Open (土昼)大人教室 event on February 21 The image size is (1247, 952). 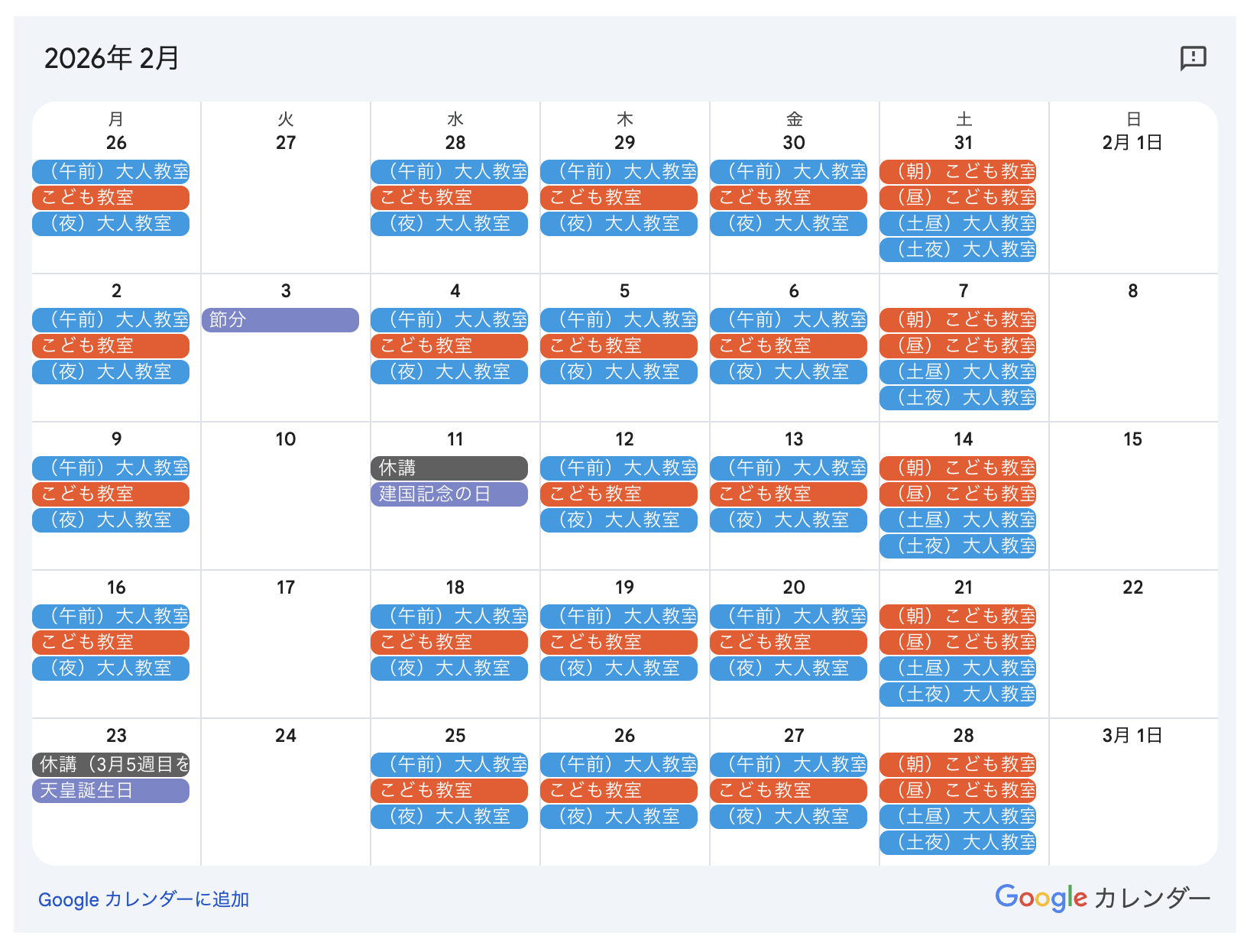pos(957,669)
